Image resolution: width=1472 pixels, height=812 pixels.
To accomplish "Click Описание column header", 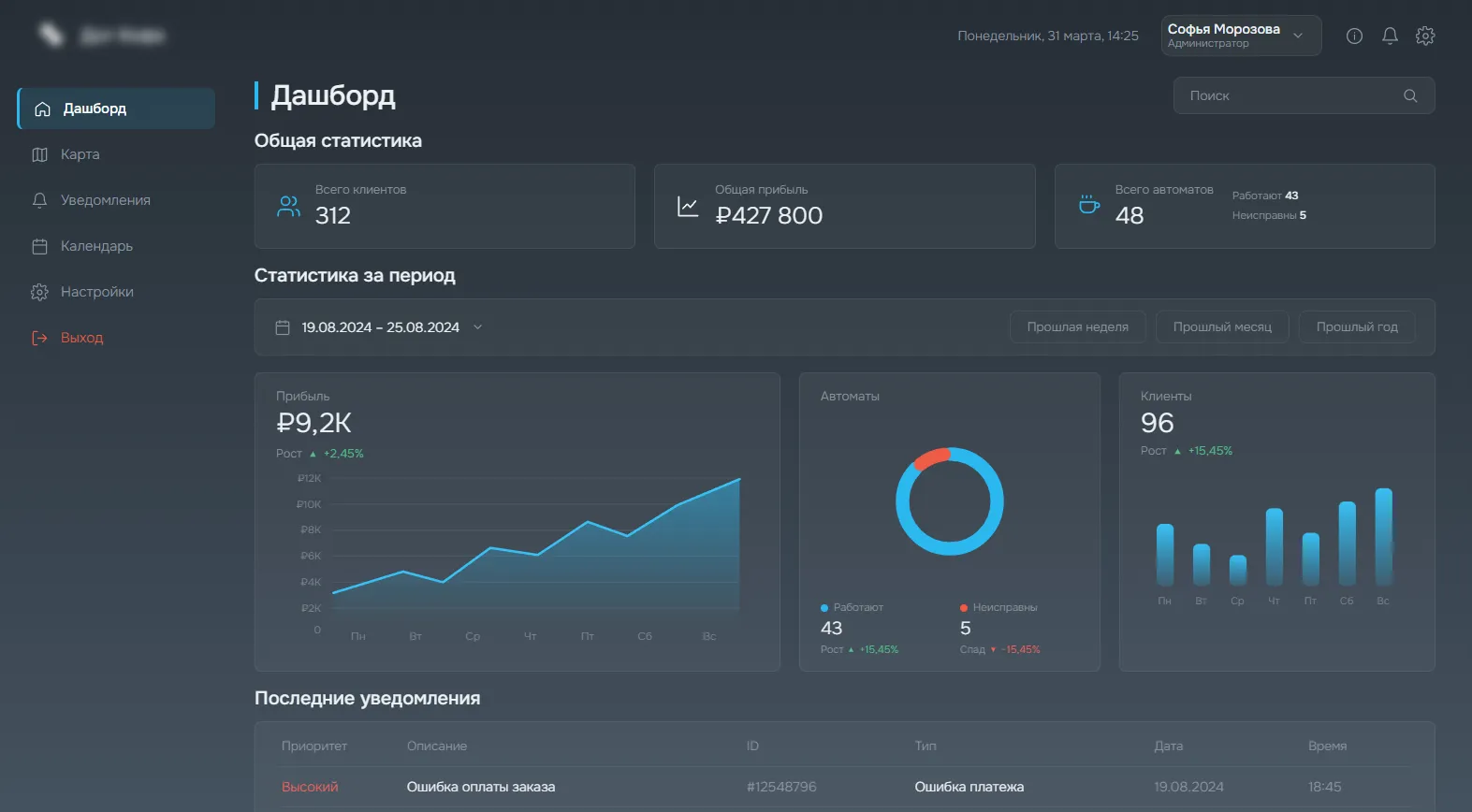I will pos(437,746).
